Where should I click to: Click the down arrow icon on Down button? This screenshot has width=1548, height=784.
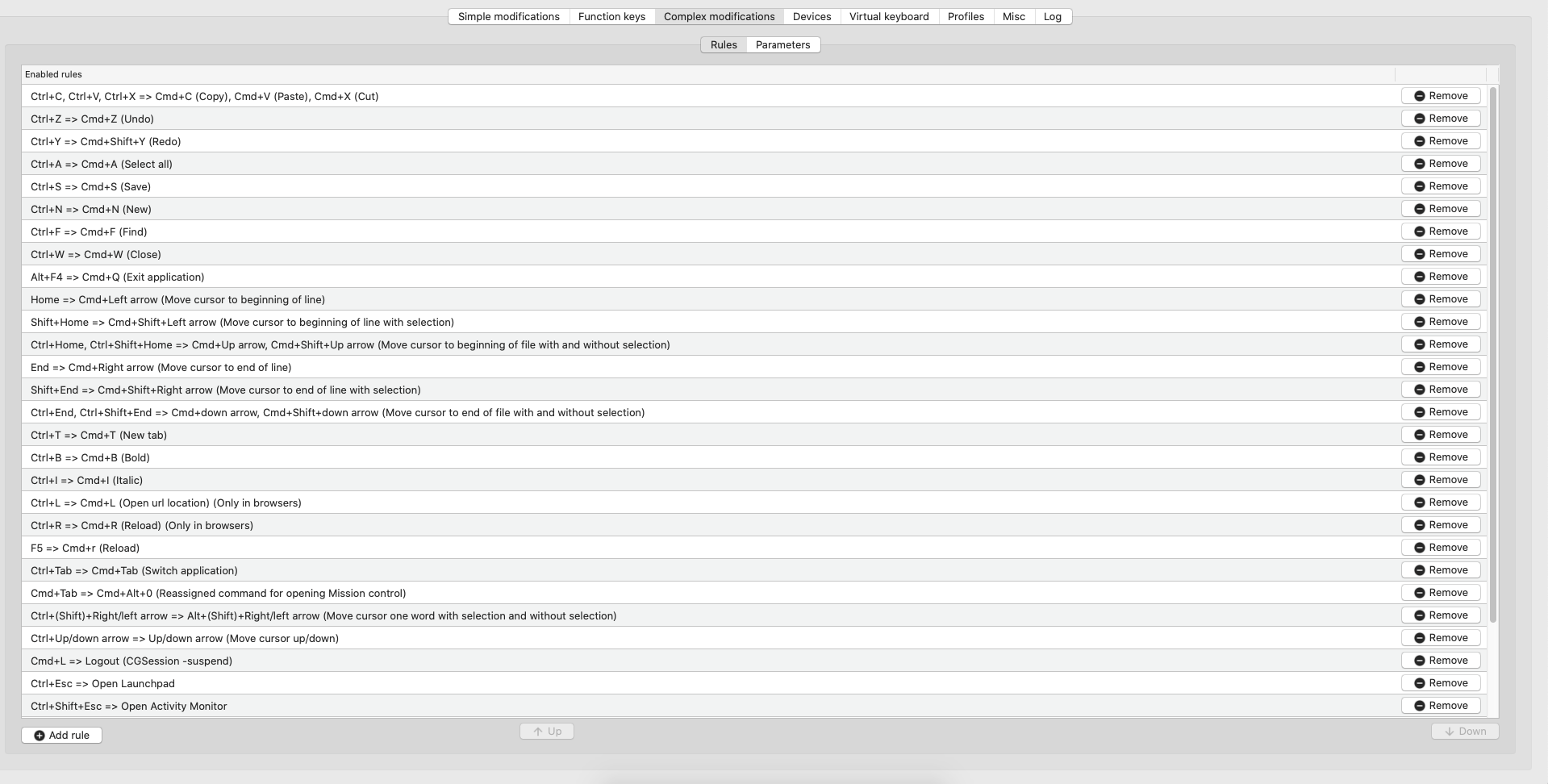point(1449,732)
